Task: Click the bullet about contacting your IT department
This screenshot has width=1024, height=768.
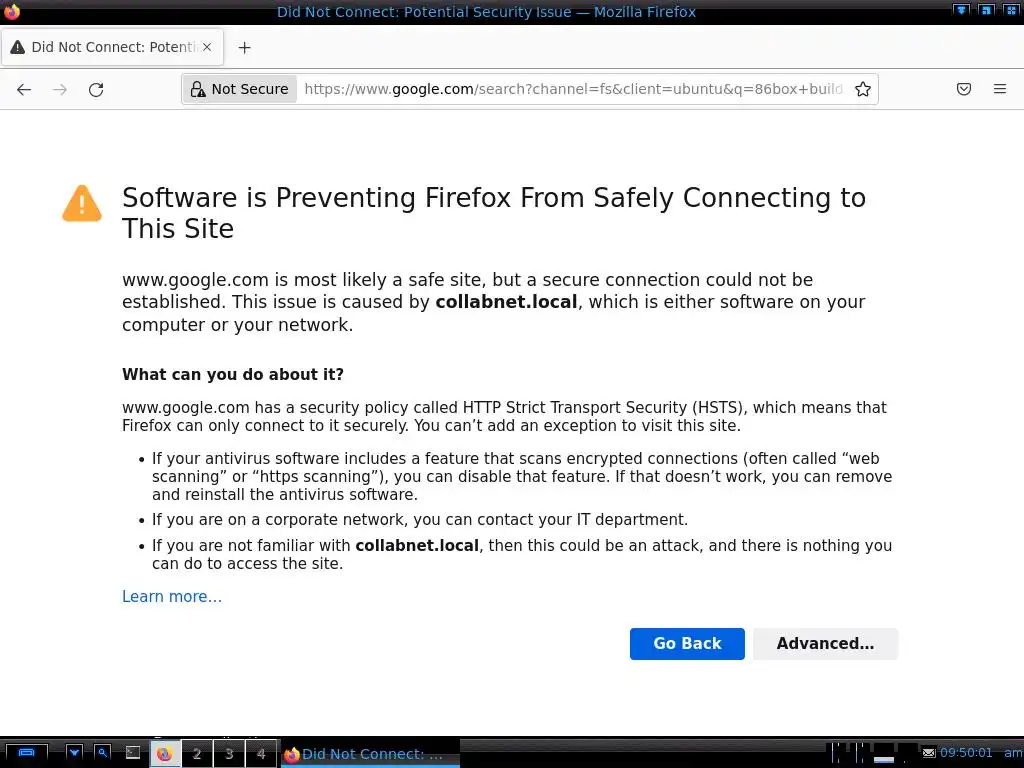Action: [420, 520]
